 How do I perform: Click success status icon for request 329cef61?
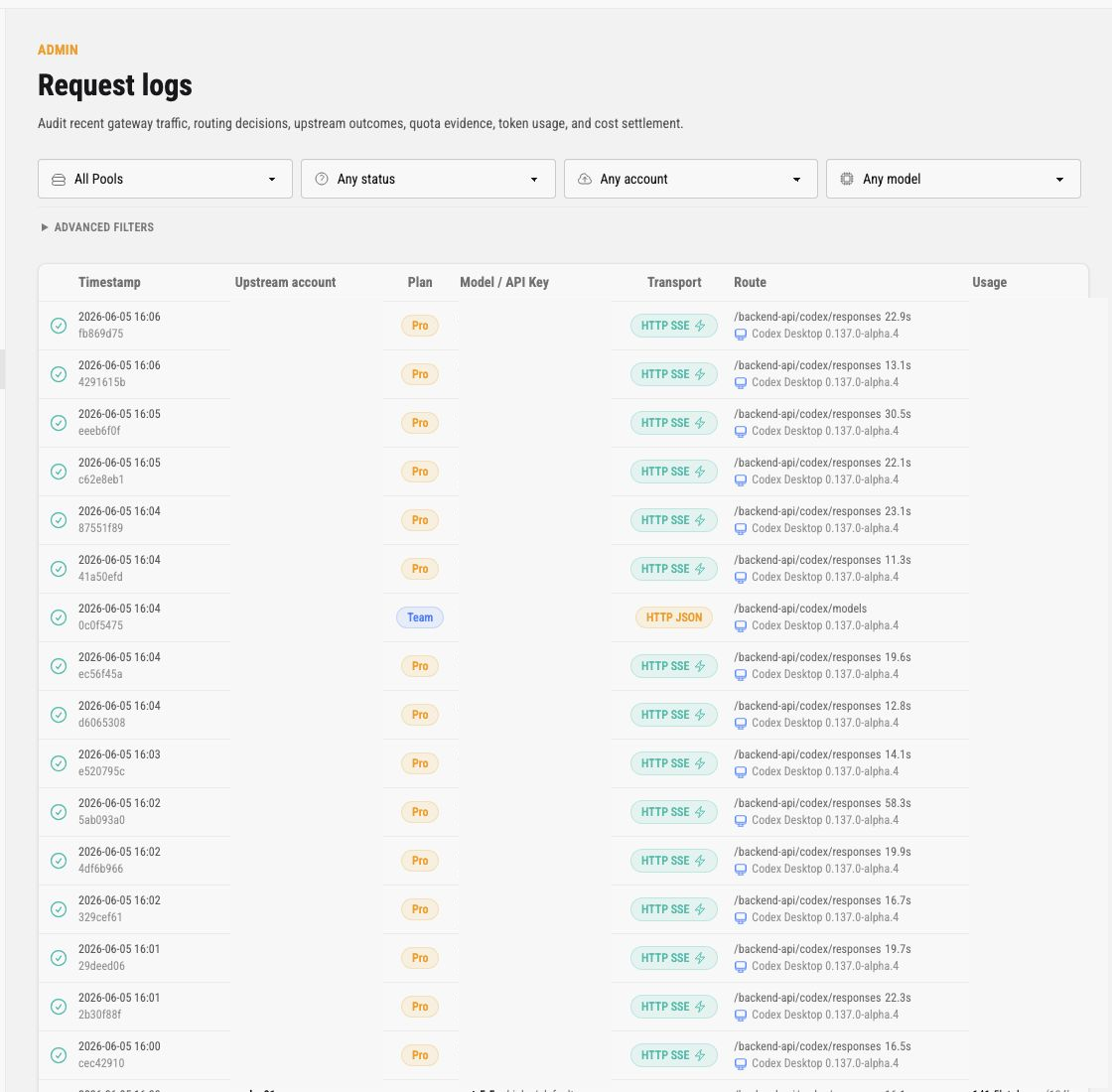point(59,909)
